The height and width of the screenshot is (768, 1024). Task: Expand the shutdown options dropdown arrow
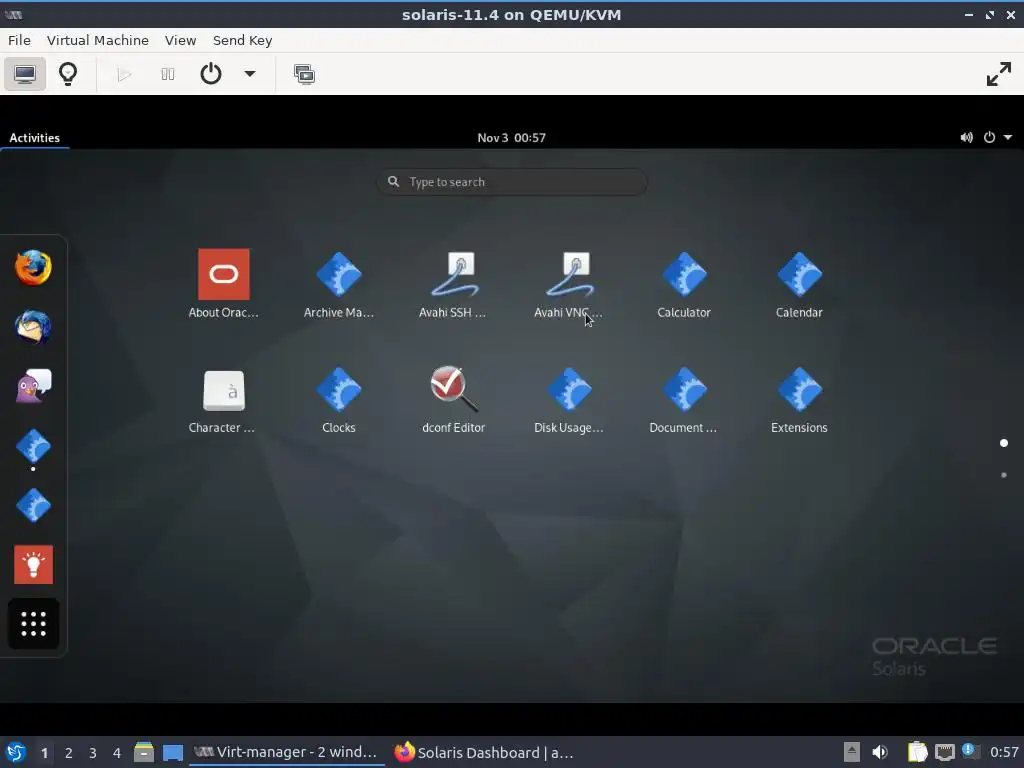click(x=249, y=74)
